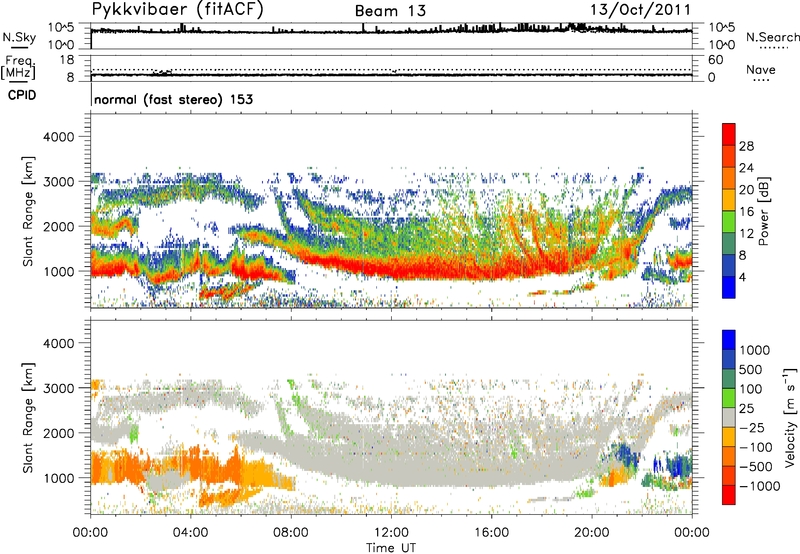Click "Slant Range [km]" label on velocity panel

[x=28, y=418]
